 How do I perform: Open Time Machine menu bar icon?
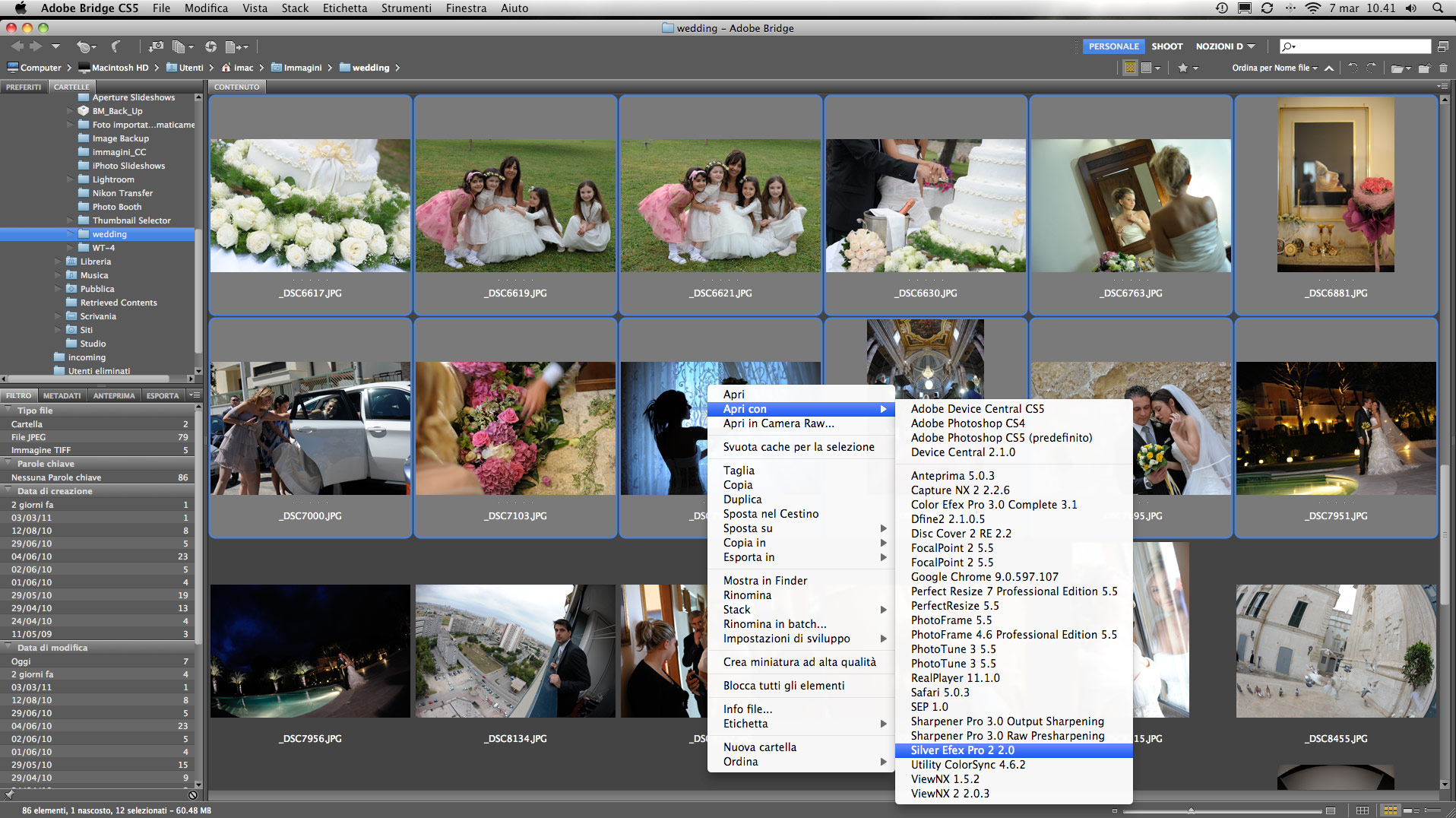(1221, 8)
